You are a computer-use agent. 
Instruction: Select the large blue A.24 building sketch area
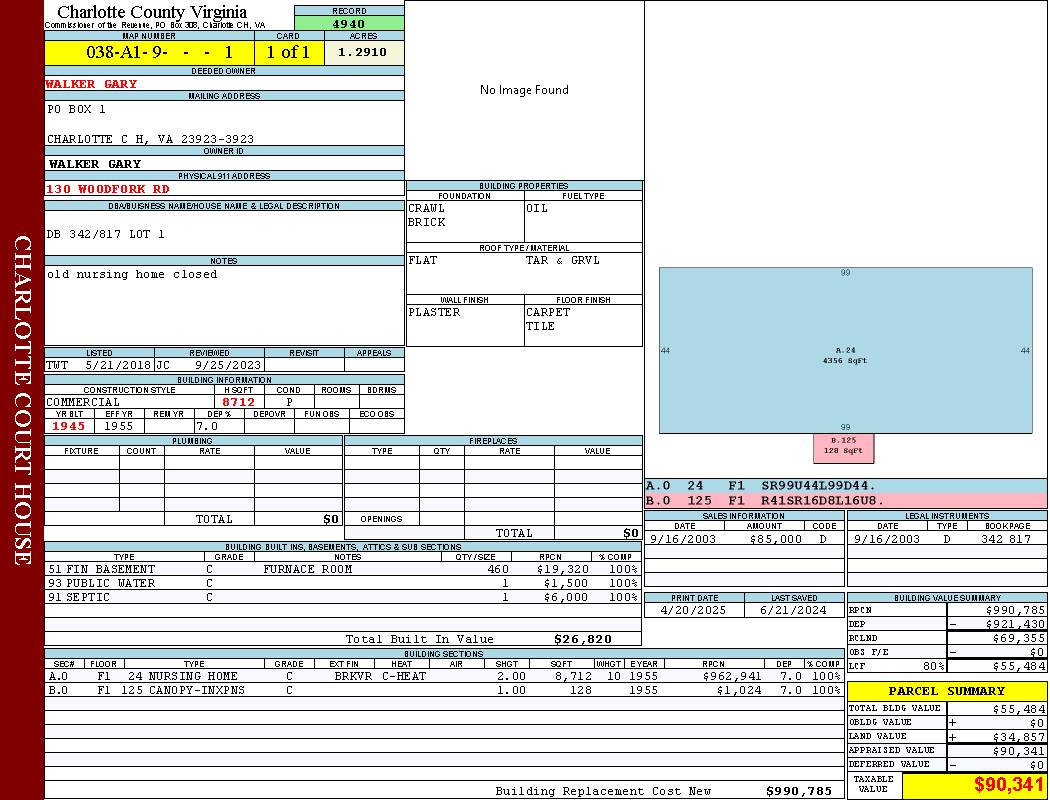[845, 350]
